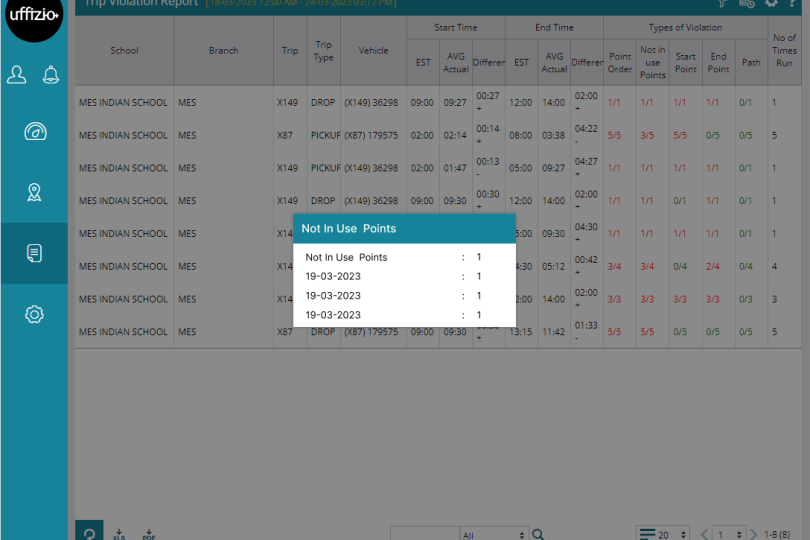This screenshot has height=540, width=810.
Task: Click the refresh button at bottom left
Action: (89, 534)
